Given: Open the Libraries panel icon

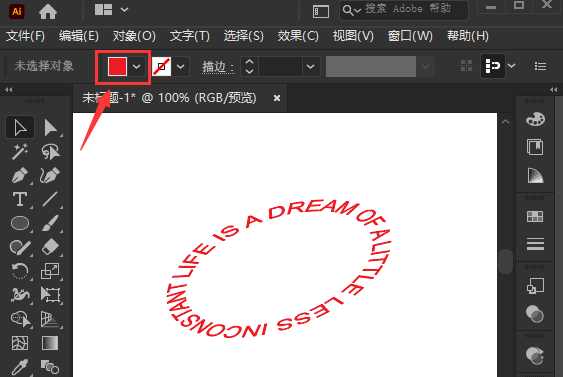Looking at the screenshot, I should (535, 147).
